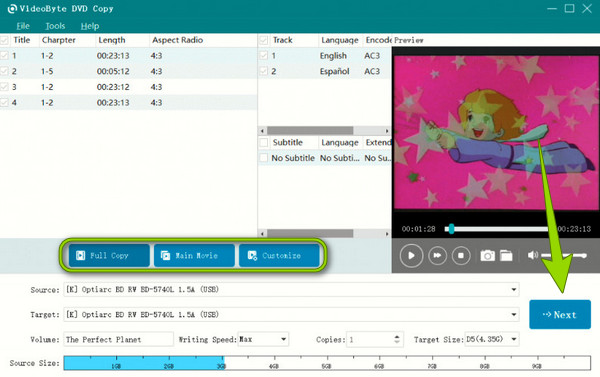Click the preview seek bar handle

(x=452, y=229)
